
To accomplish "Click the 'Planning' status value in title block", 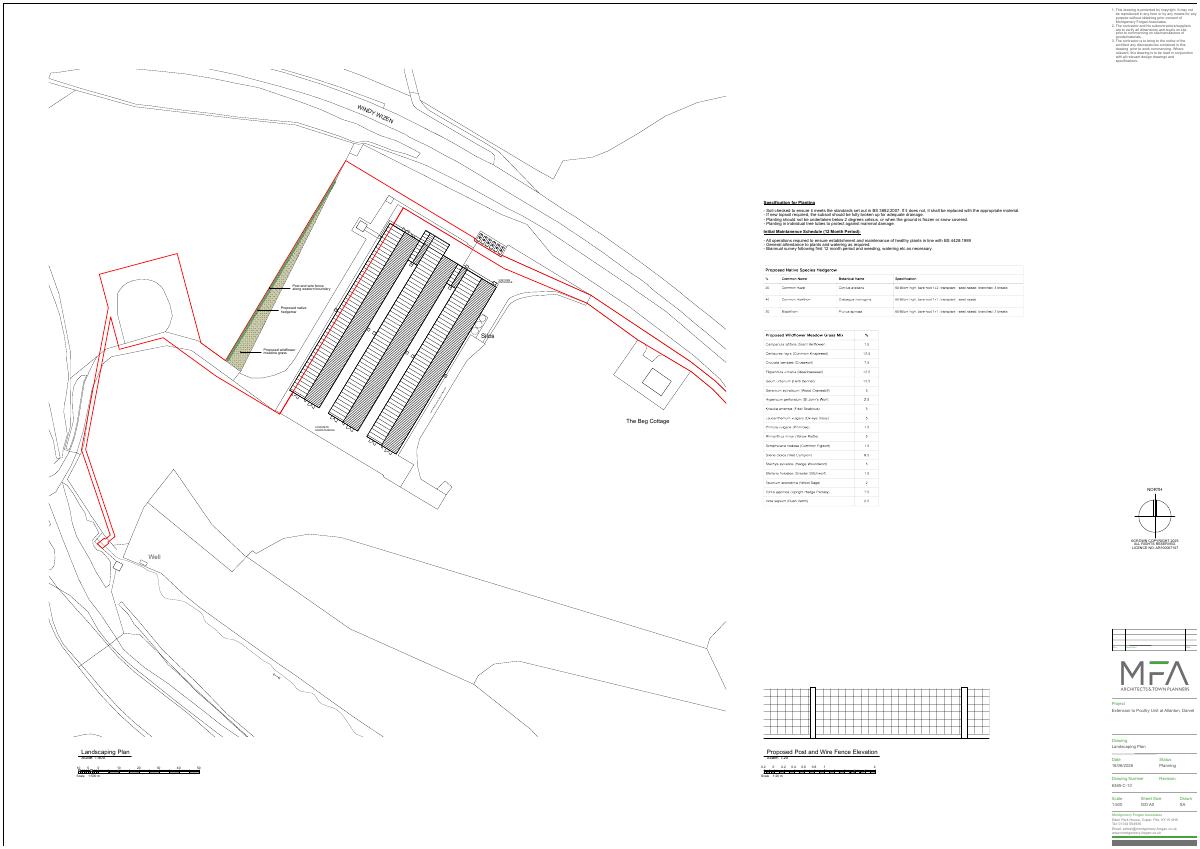I will [1167, 765].
